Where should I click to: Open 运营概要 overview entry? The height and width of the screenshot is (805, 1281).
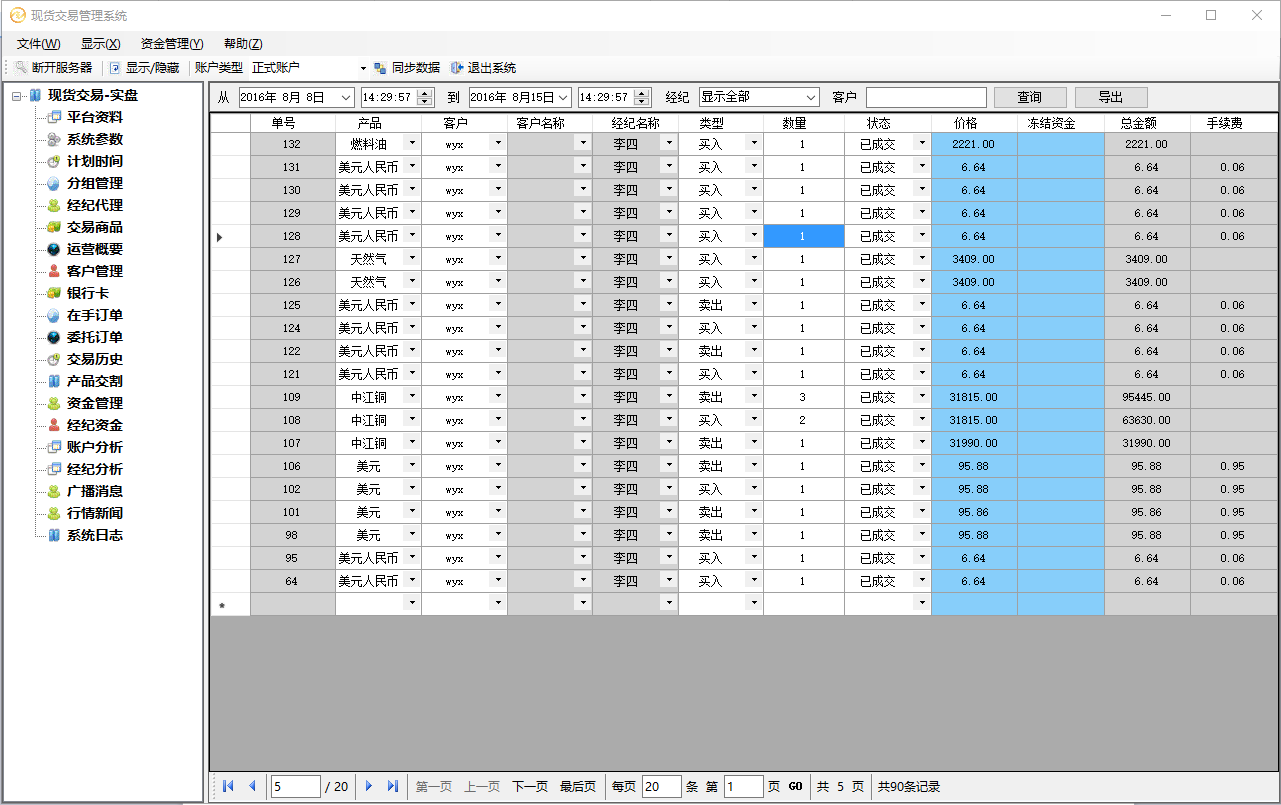[95, 249]
